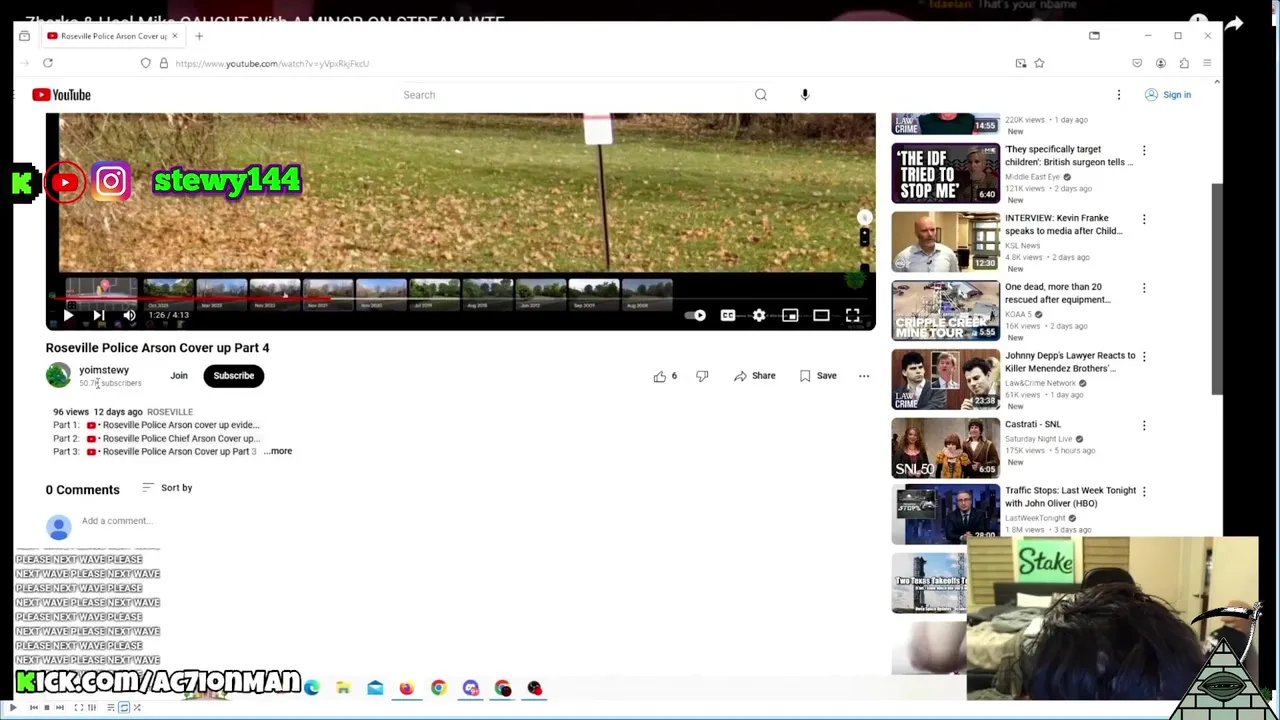This screenshot has width=1280, height=720.
Task: Go to the YouTube home logo
Action: pos(61,95)
